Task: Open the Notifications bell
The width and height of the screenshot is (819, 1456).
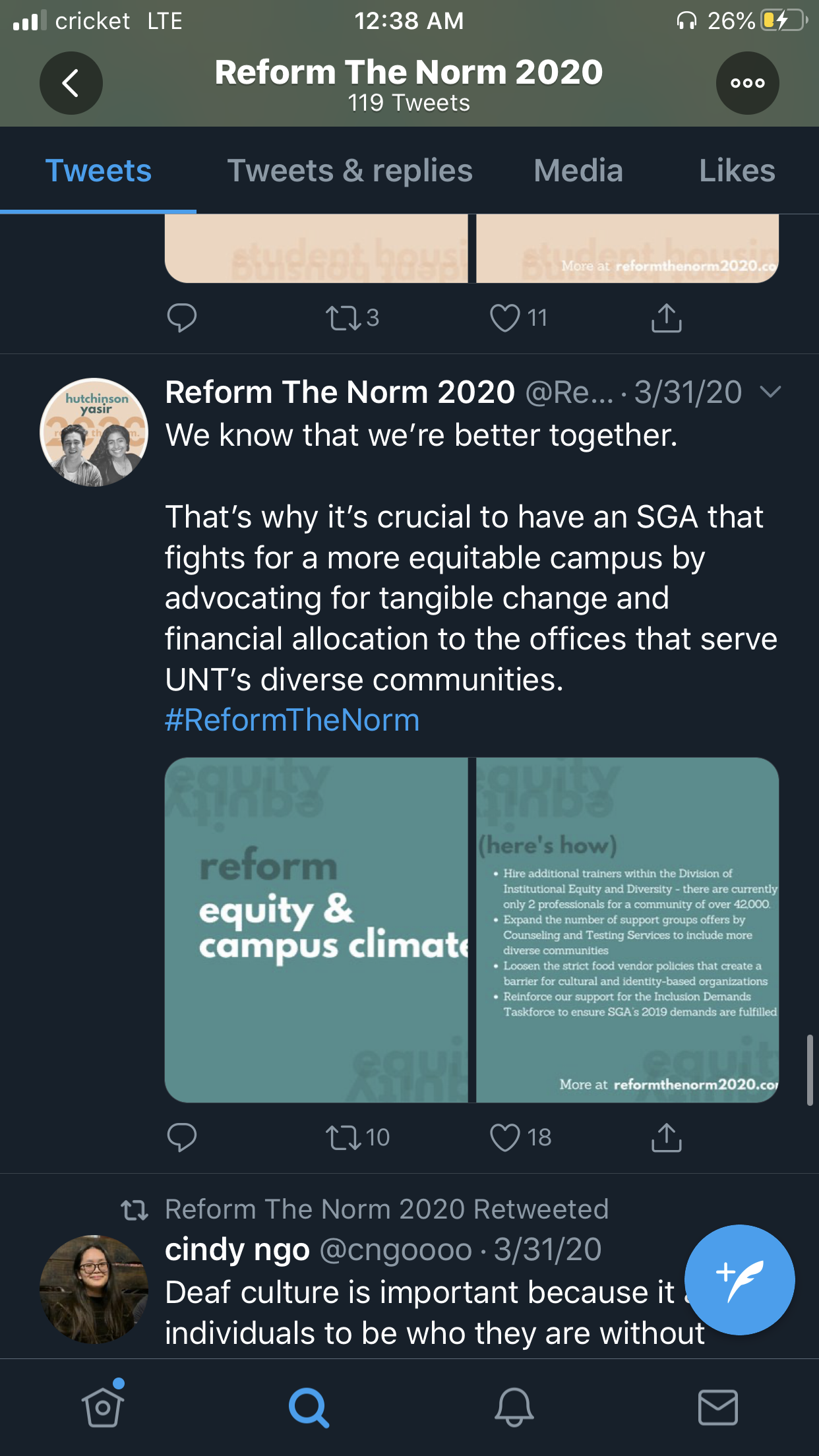Action: click(x=514, y=1407)
